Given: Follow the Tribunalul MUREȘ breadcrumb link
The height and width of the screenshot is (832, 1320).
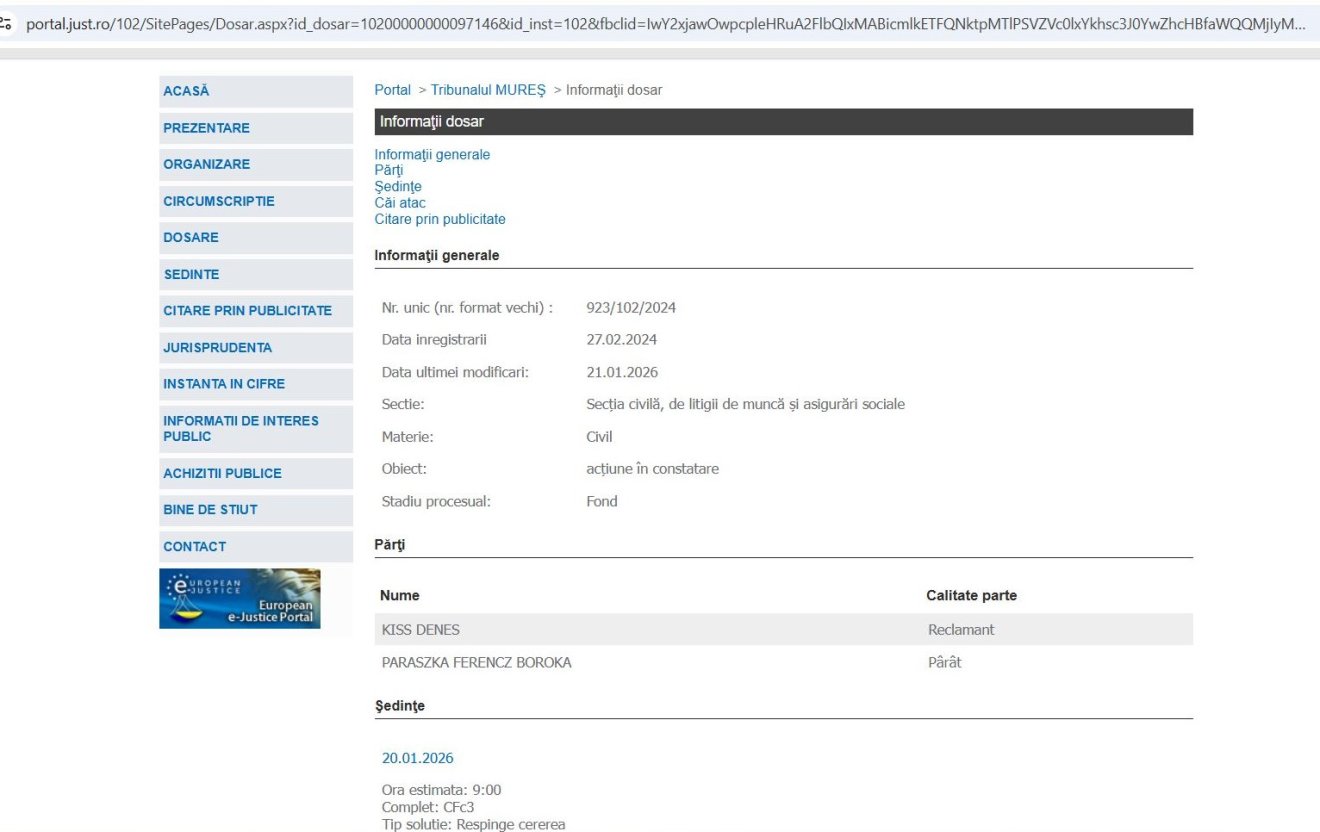Looking at the screenshot, I should pyautogui.click(x=488, y=90).
